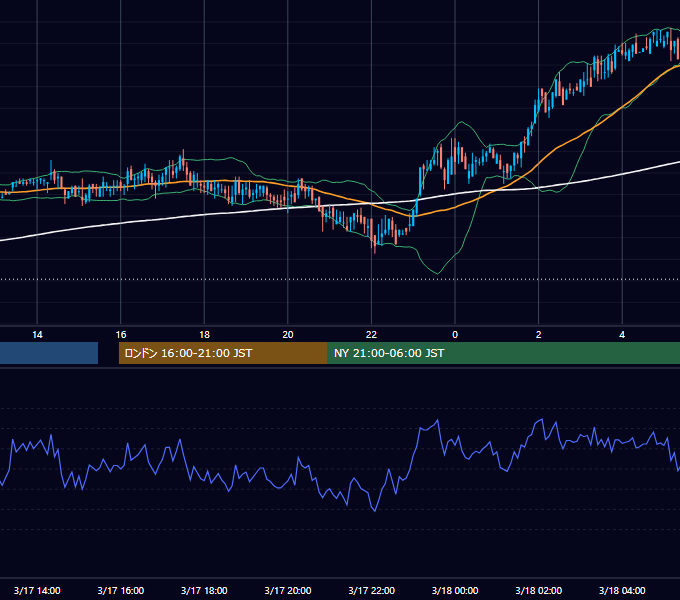The width and height of the screenshot is (680, 600).
Task: Click the hour label 16 on the upper axis
Action: pos(121,335)
